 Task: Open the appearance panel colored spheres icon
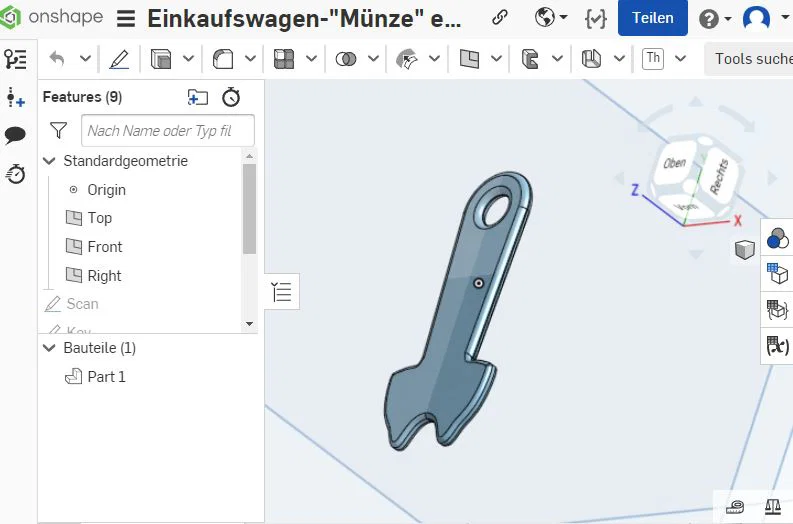(x=777, y=238)
